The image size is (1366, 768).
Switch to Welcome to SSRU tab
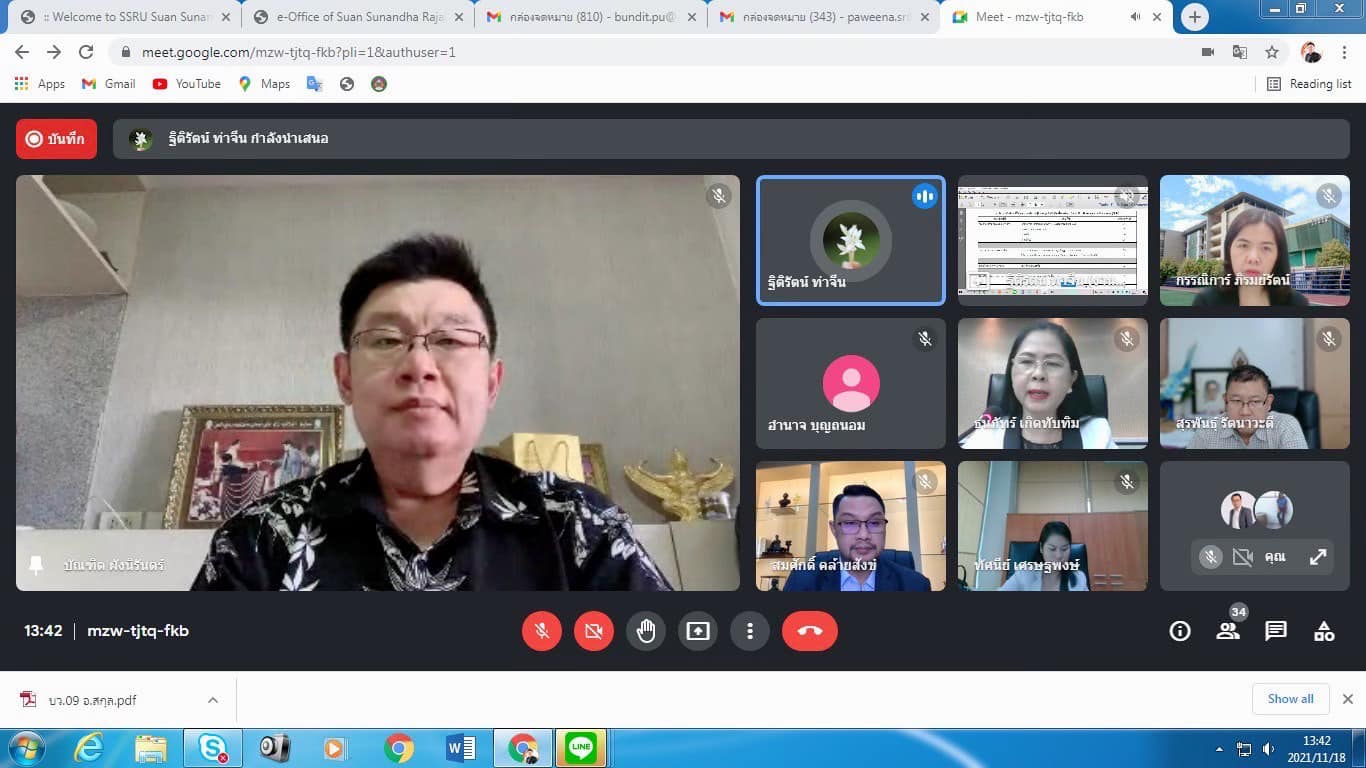click(x=127, y=17)
